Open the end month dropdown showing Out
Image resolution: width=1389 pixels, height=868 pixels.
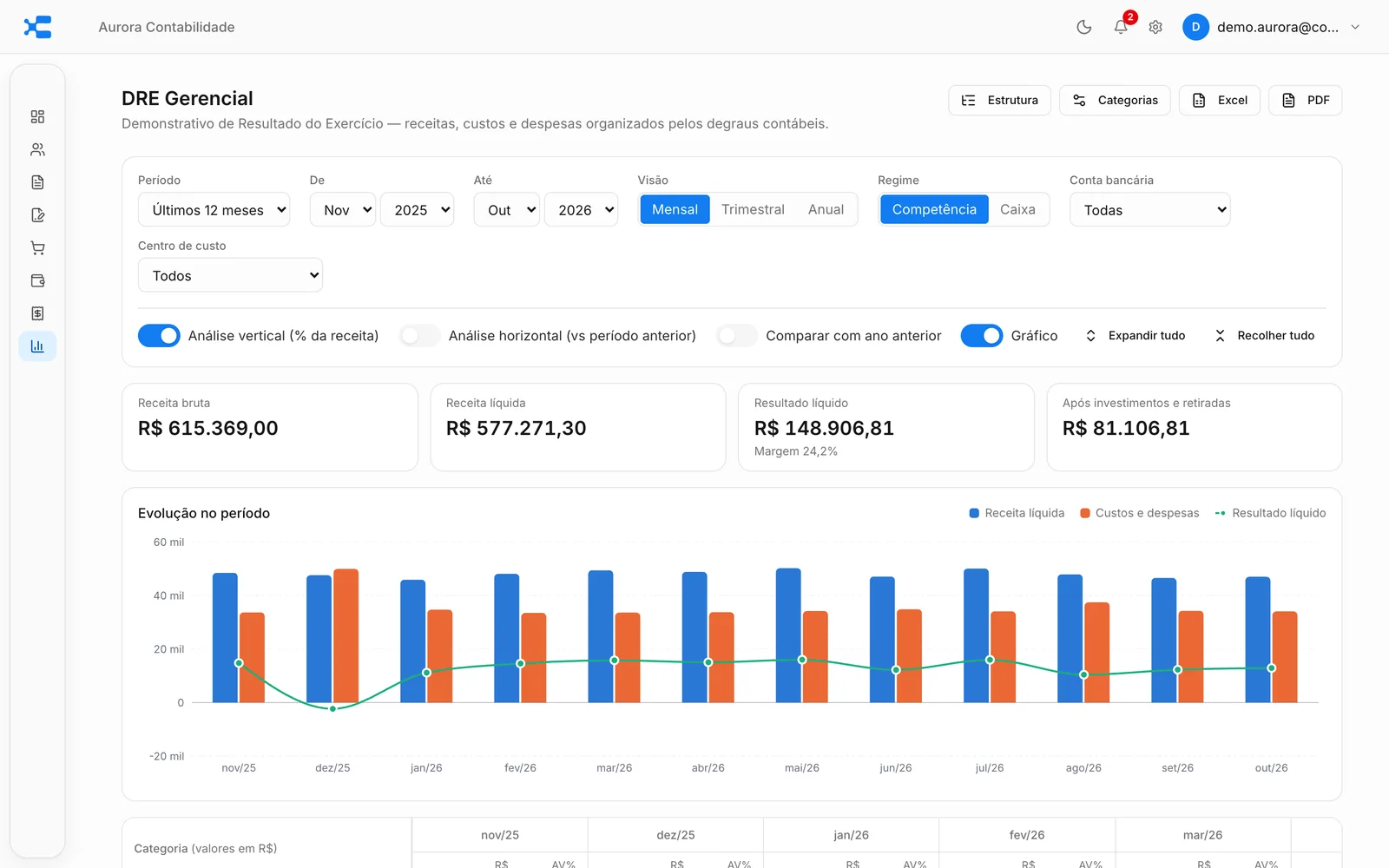(x=507, y=210)
